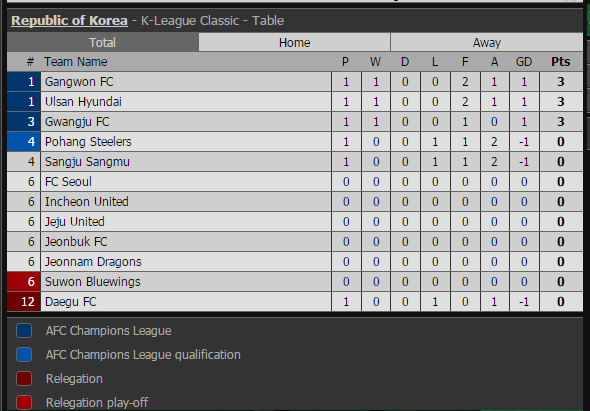
Task: Click the W column header
Action: point(375,62)
